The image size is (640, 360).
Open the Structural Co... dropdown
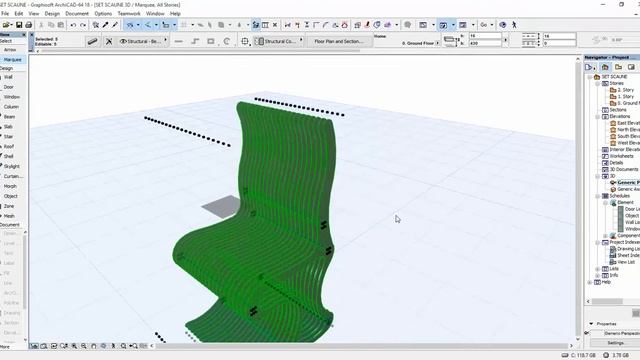(x=279, y=41)
